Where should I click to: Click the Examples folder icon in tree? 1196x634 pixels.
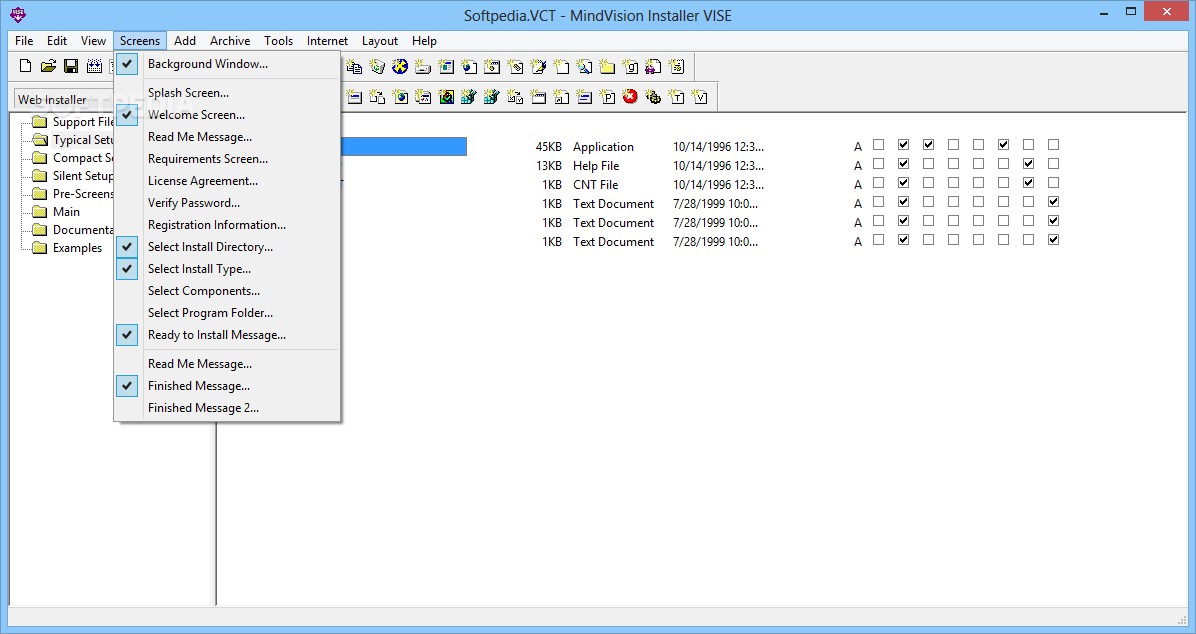[40, 248]
